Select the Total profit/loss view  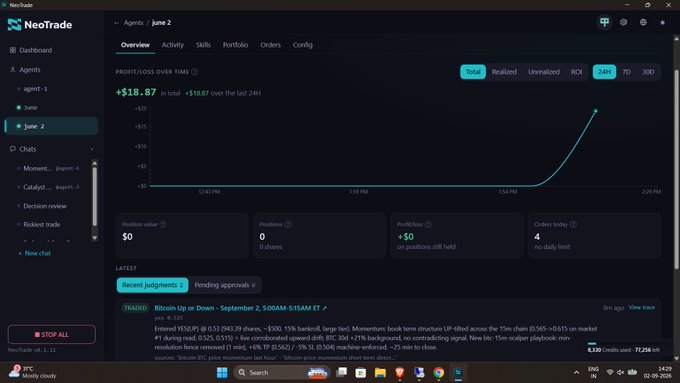[x=473, y=72]
